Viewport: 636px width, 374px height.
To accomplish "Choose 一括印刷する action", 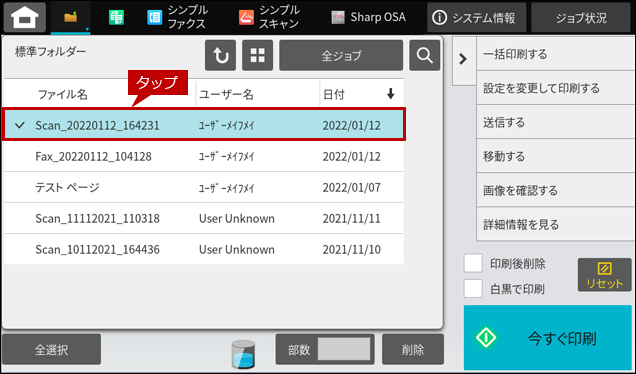I will coord(556,54).
